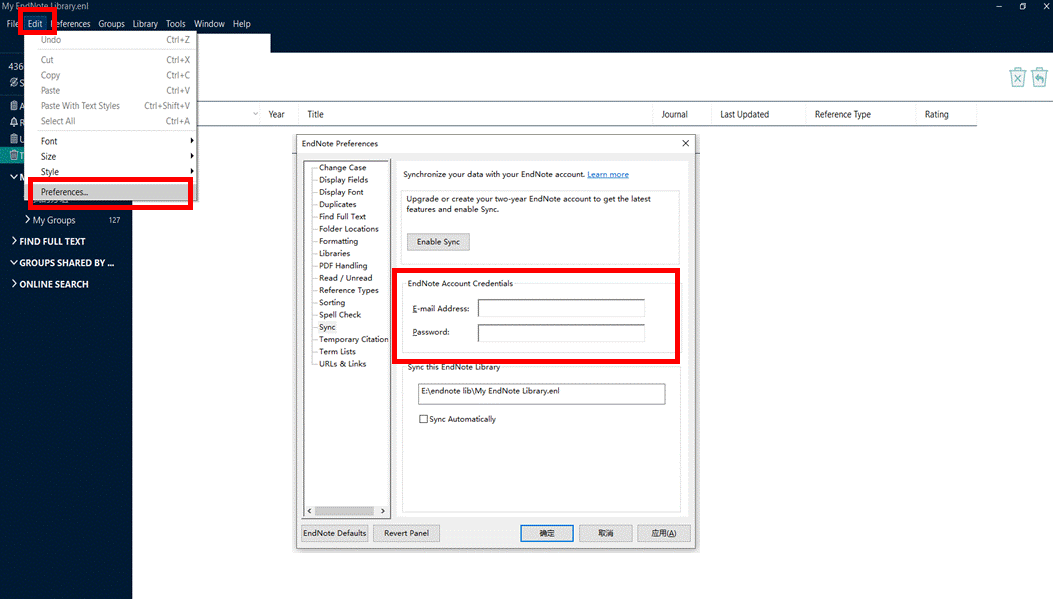This screenshot has width=1054, height=599.
Task: Click the Revert Panel button
Action: pos(406,533)
